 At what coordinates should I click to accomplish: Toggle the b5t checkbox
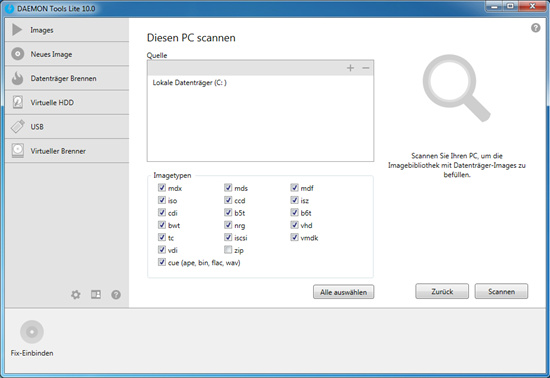click(228, 212)
